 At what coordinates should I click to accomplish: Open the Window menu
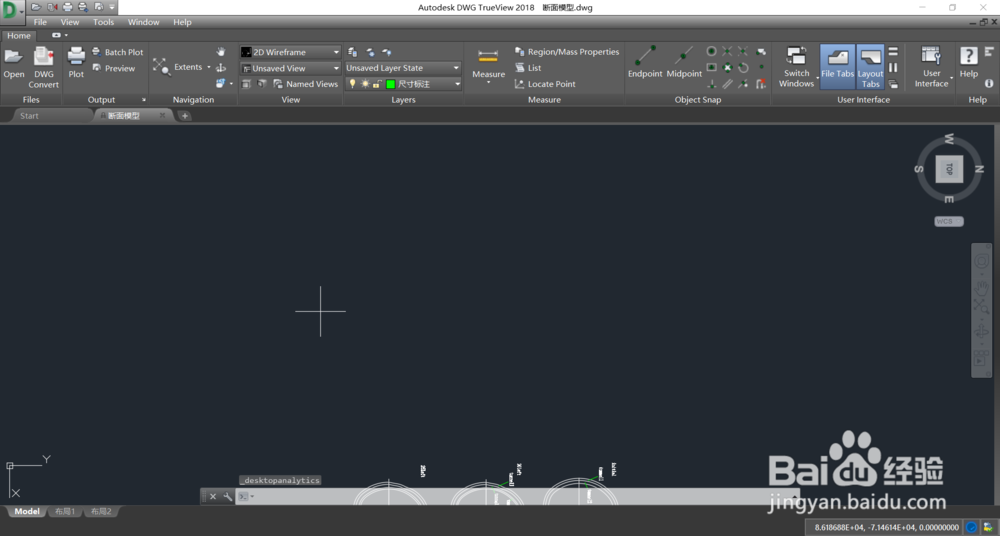coord(143,22)
